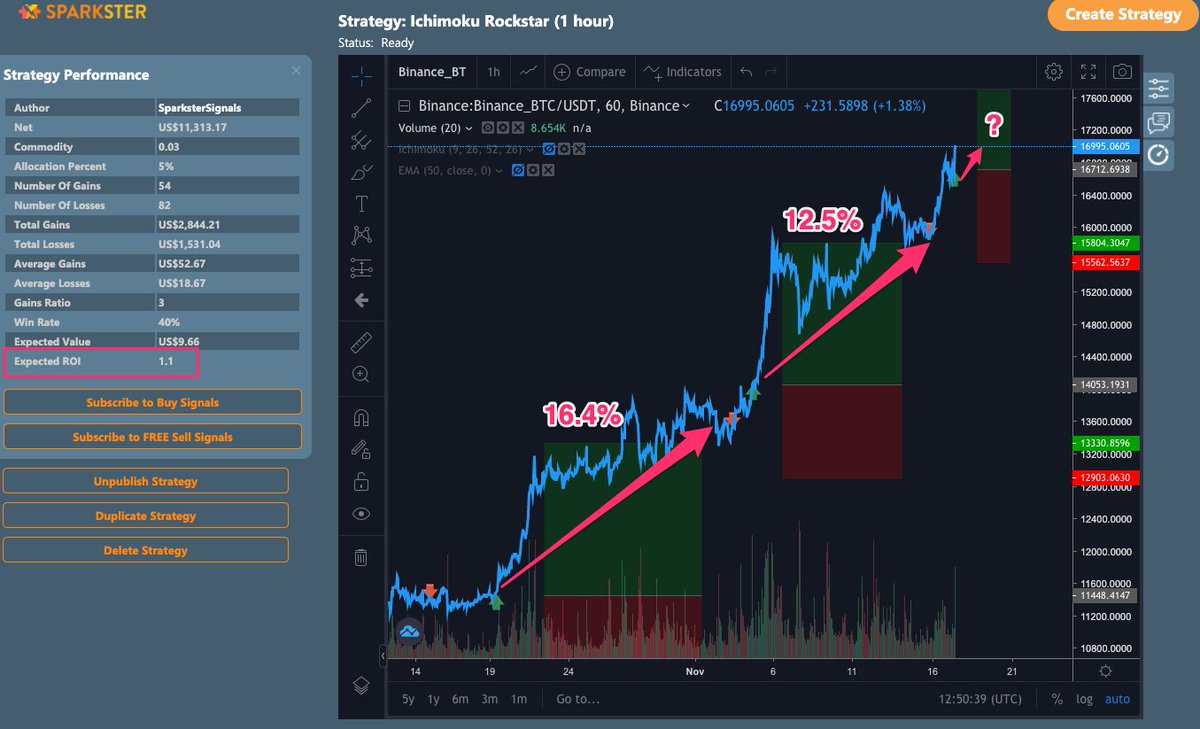
Task: Set chart range to 6m
Action: tap(460, 699)
